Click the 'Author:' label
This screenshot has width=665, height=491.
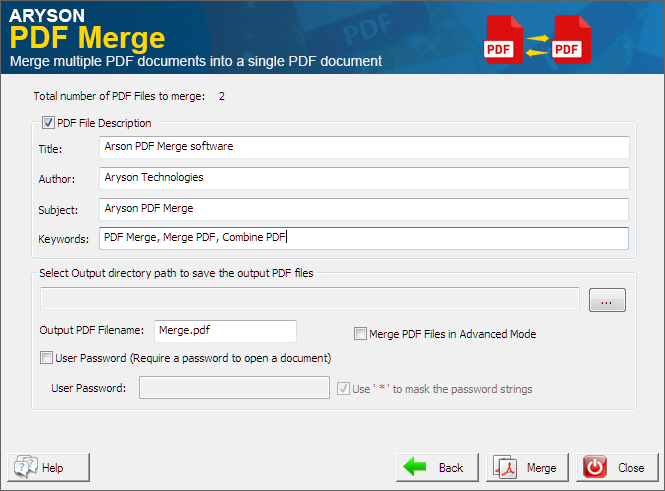tap(57, 179)
